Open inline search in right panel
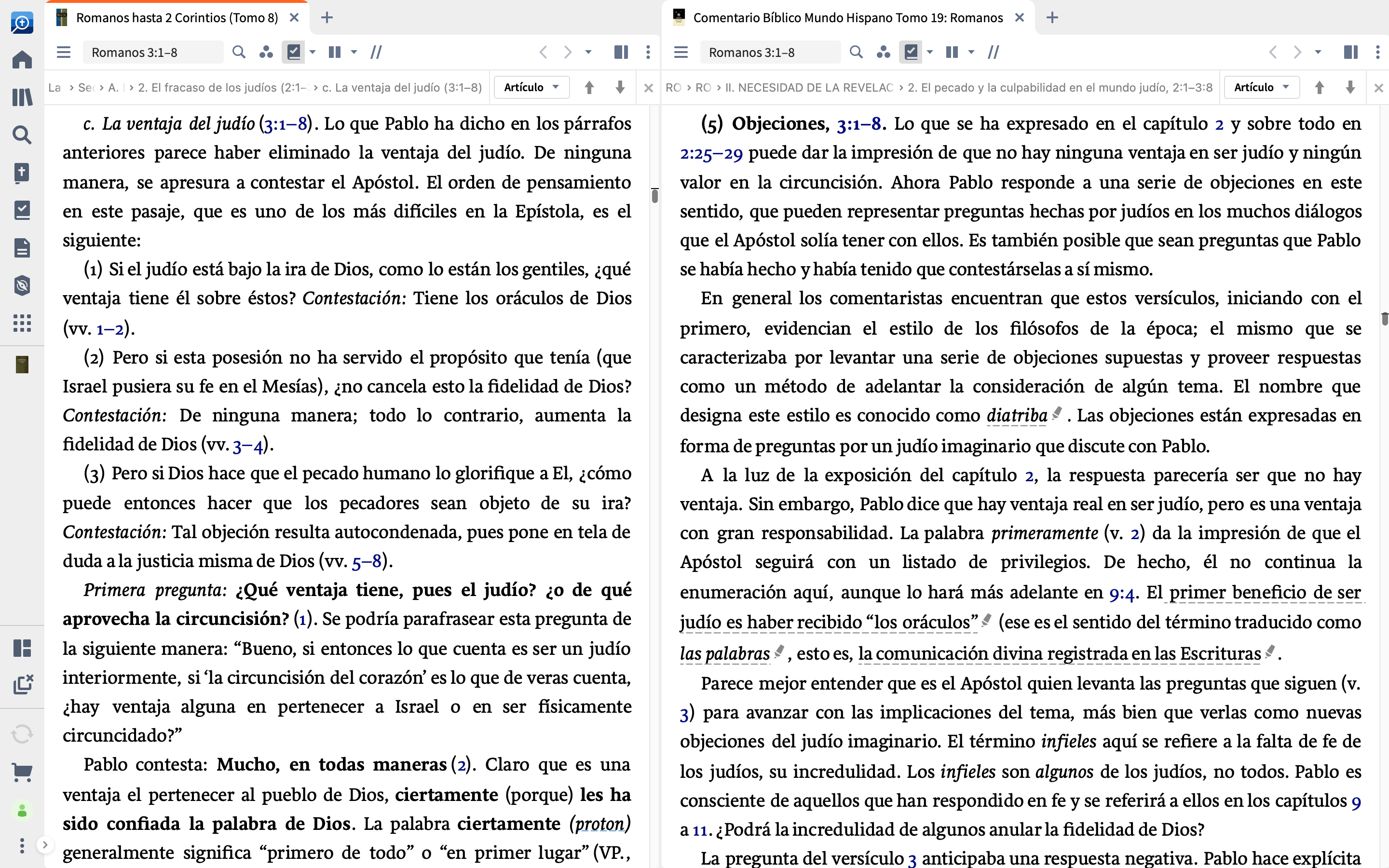1389x868 pixels. (856, 52)
